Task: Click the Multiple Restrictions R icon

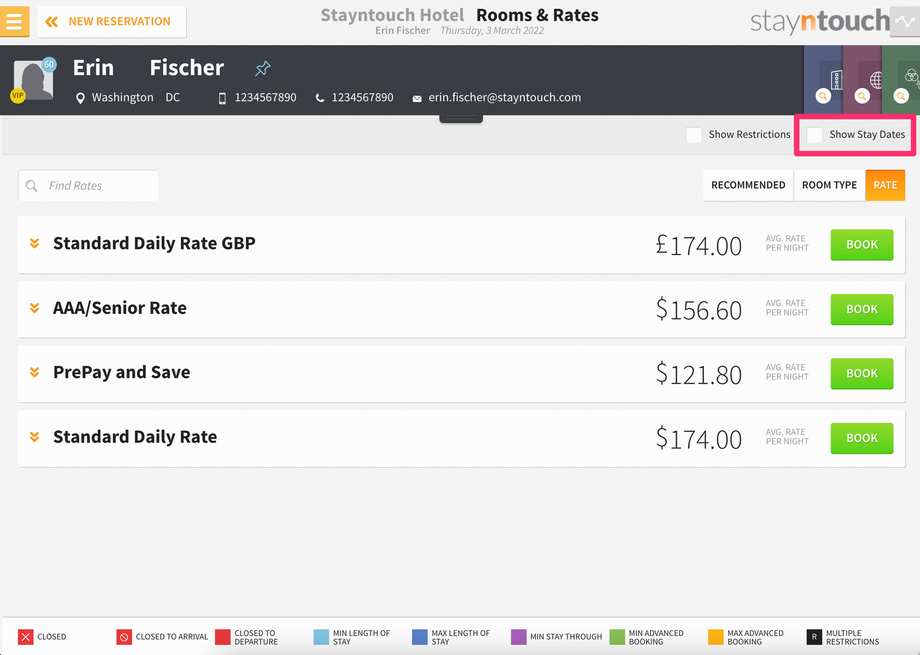Action: (814, 637)
